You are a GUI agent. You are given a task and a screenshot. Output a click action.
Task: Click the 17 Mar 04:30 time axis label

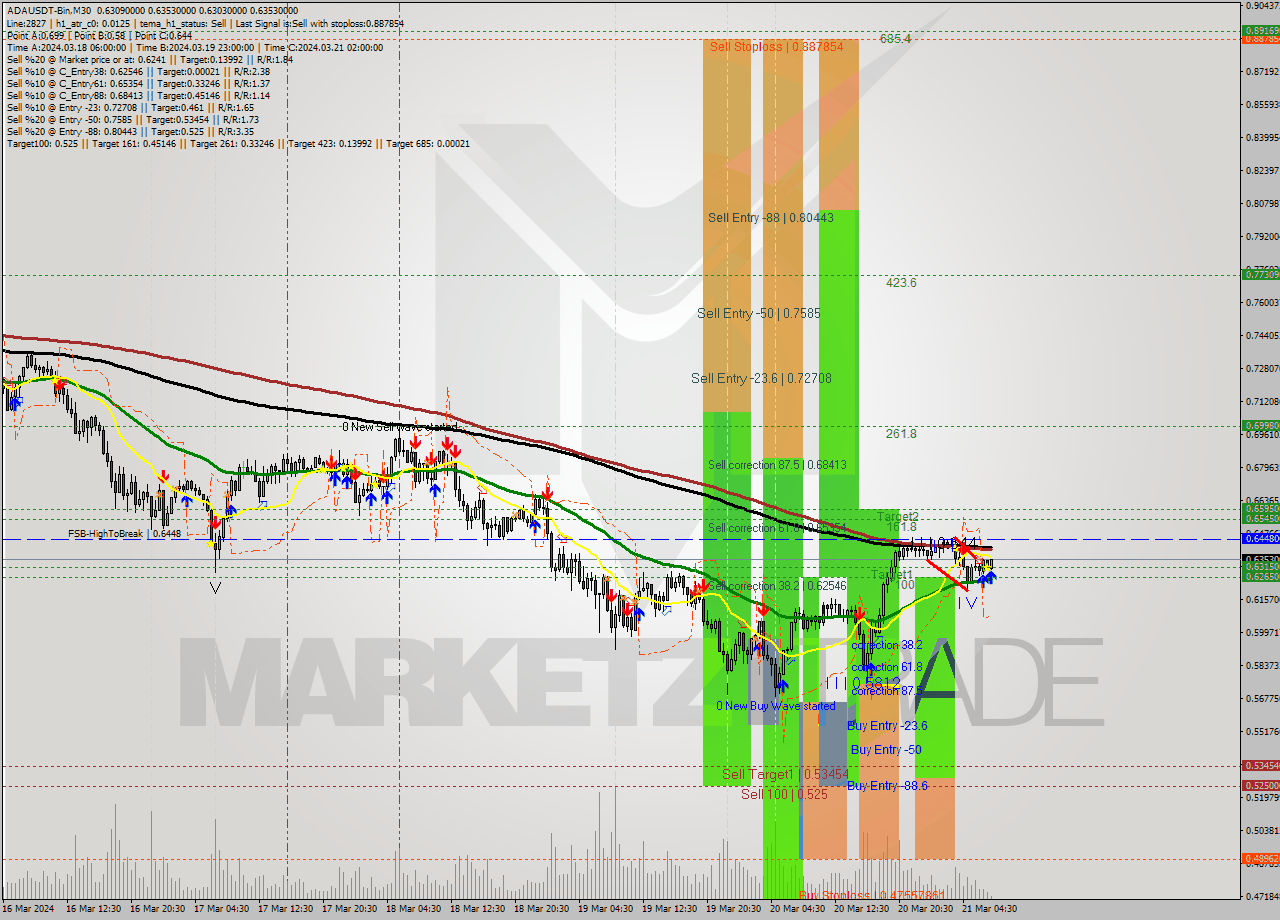click(221, 909)
